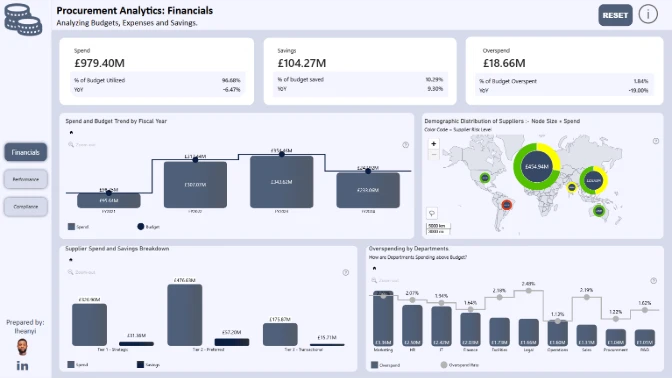Select the Financials page tab
Image resolution: width=672 pixels, height=378 pixels.
25,152
